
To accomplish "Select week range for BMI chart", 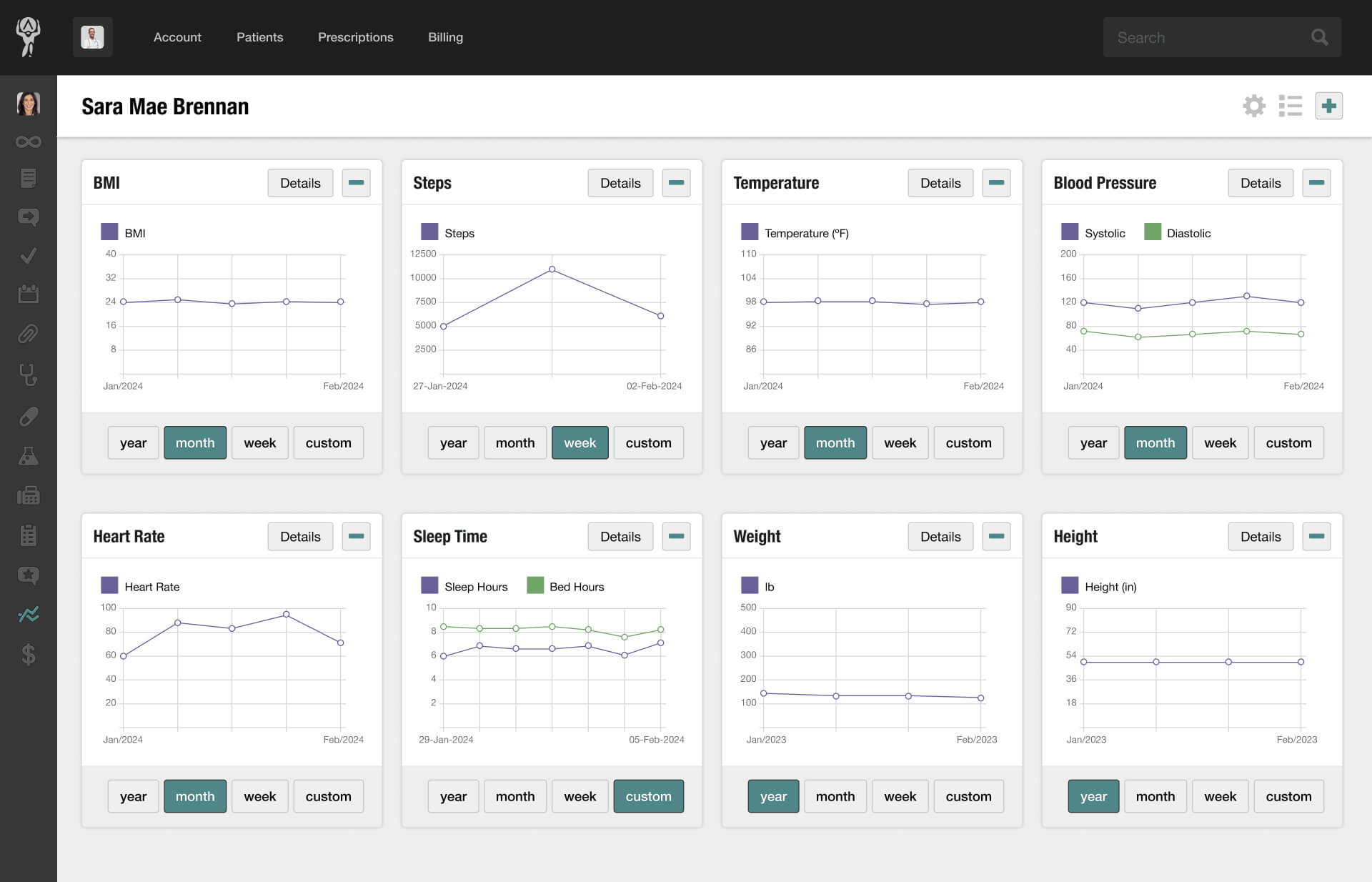I will tap(259, 442).
